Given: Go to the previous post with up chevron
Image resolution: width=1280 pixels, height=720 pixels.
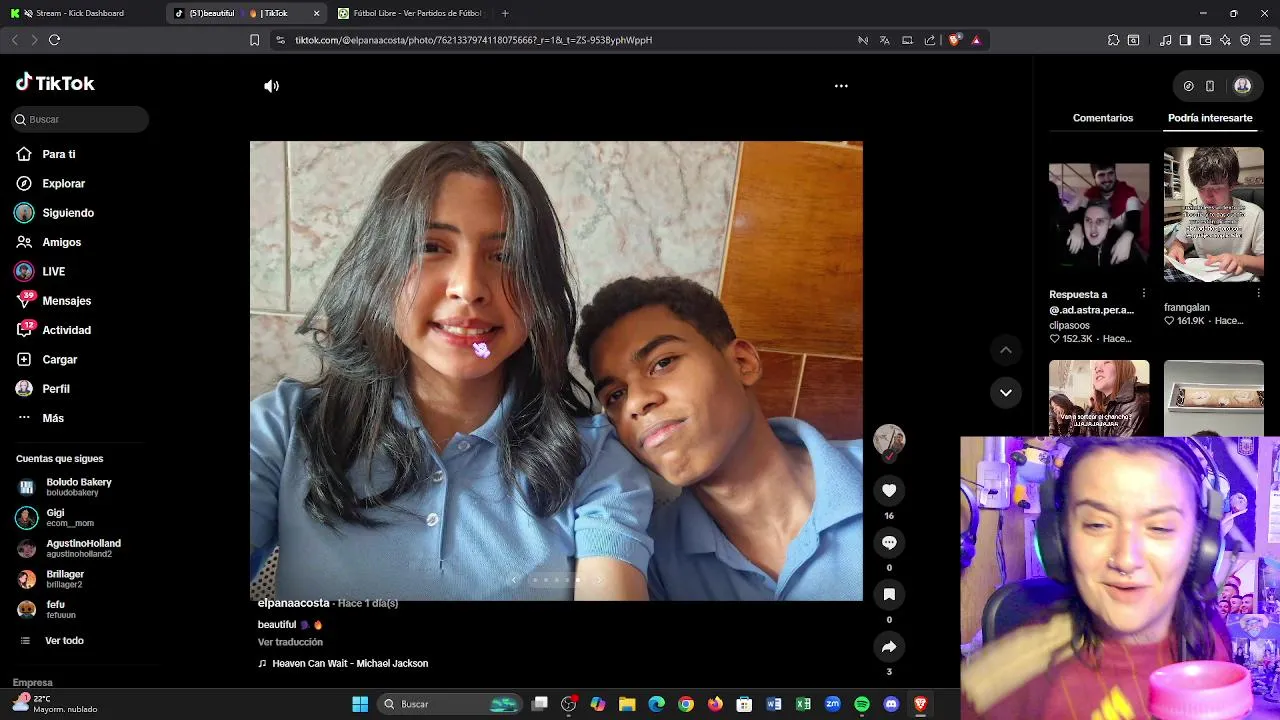Looking at the screenshot, I should (1006, 350).
